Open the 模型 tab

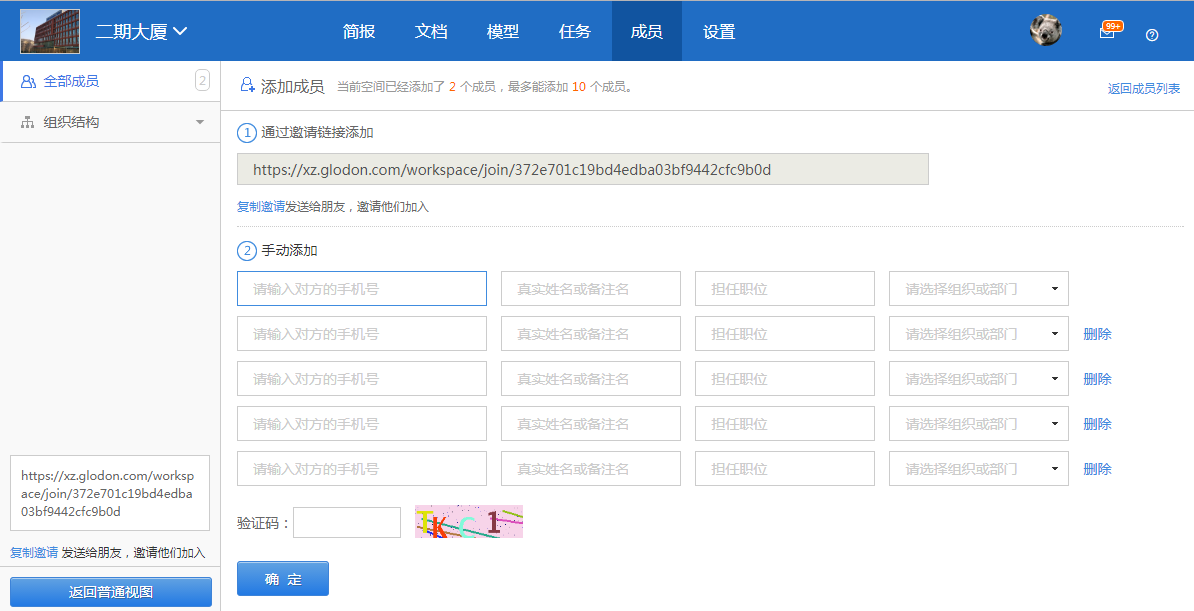point(503,31)
